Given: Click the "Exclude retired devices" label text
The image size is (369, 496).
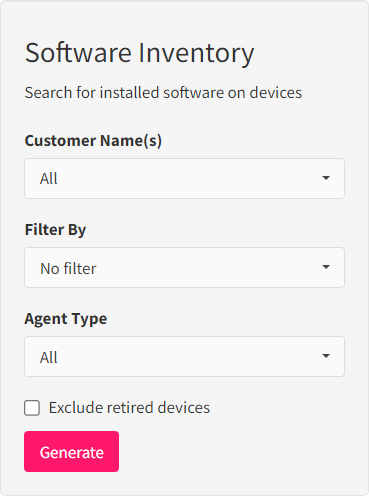Looking at the screenshot, I should 129,408.
